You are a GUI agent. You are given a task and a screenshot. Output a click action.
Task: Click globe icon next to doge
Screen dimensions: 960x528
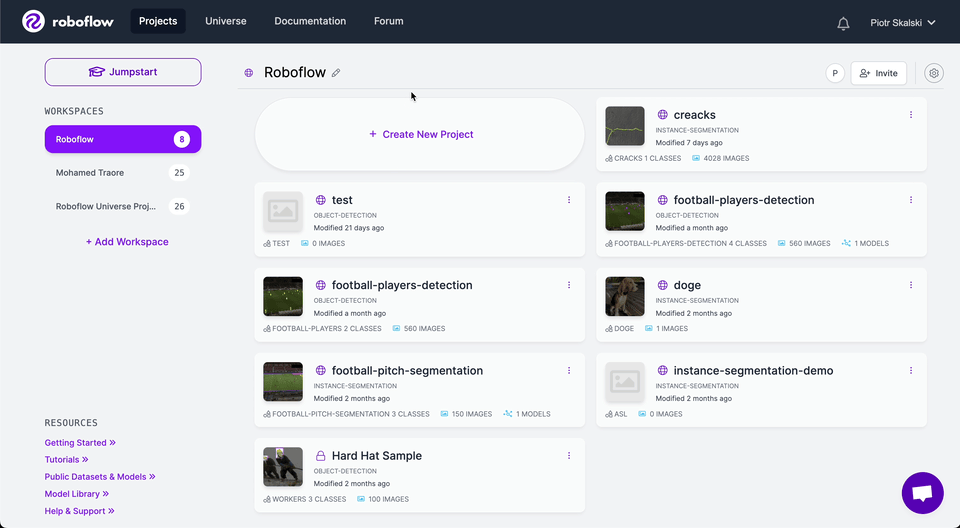662,285
